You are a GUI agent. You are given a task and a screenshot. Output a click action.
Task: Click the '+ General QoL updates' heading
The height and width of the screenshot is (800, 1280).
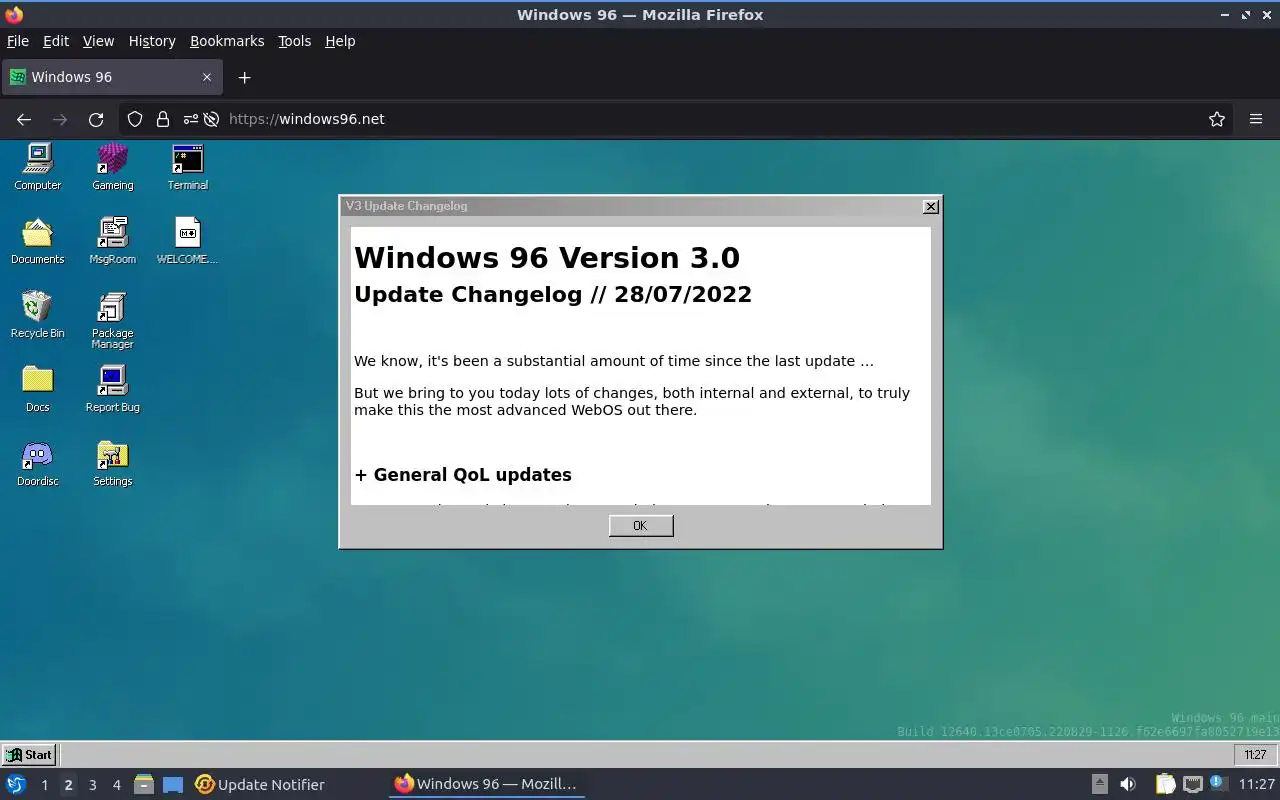tap(463, 475)
